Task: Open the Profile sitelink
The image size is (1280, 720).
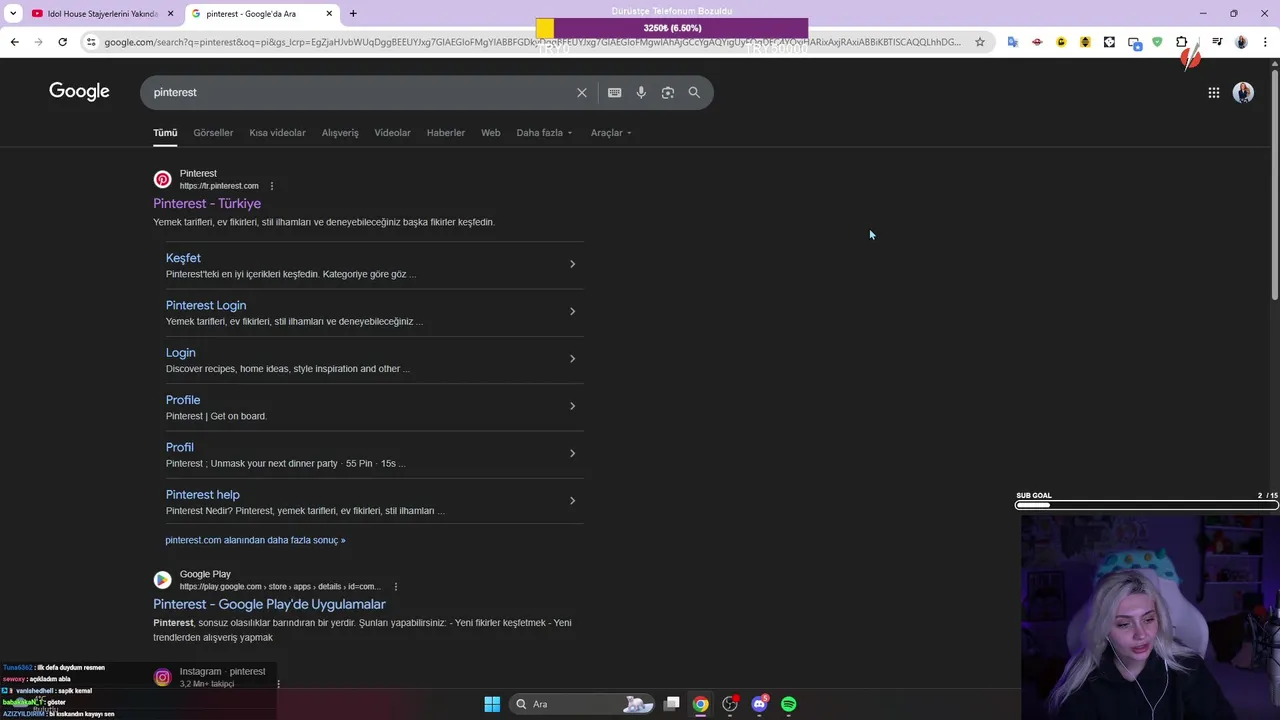Action: (x=183, y=400)
